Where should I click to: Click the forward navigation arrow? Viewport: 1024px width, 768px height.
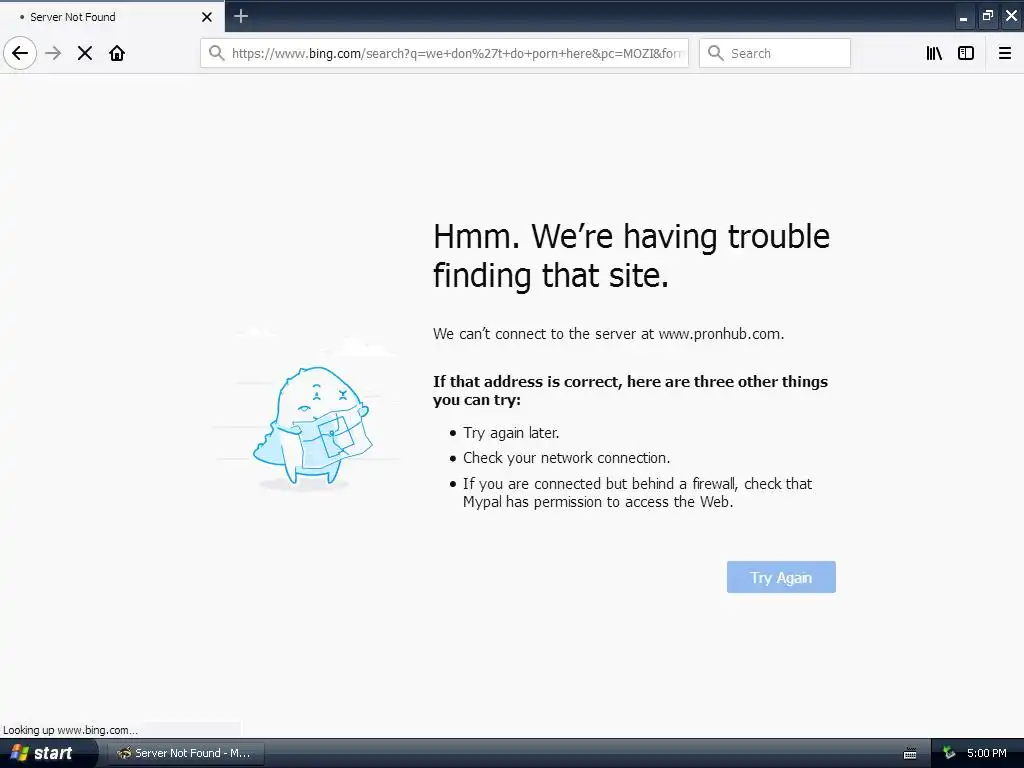coord(54,53)
